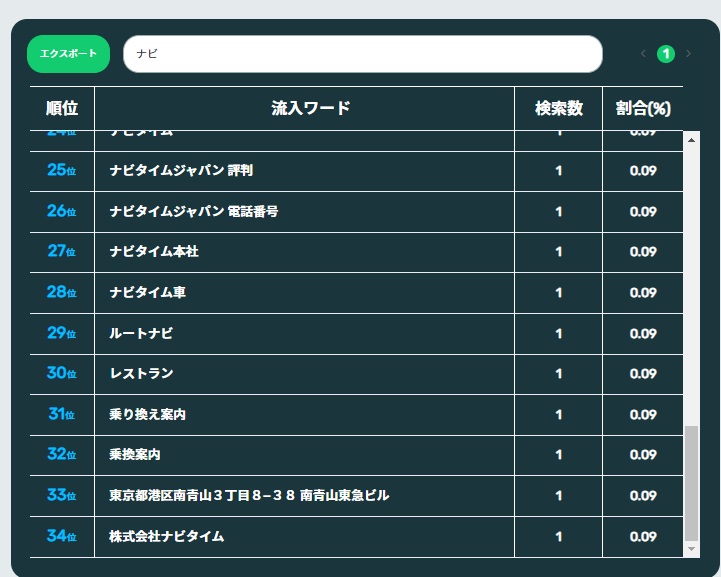
Task: Click search count for レストラン row
Action: pyautogui.click(x=559, y=373)
